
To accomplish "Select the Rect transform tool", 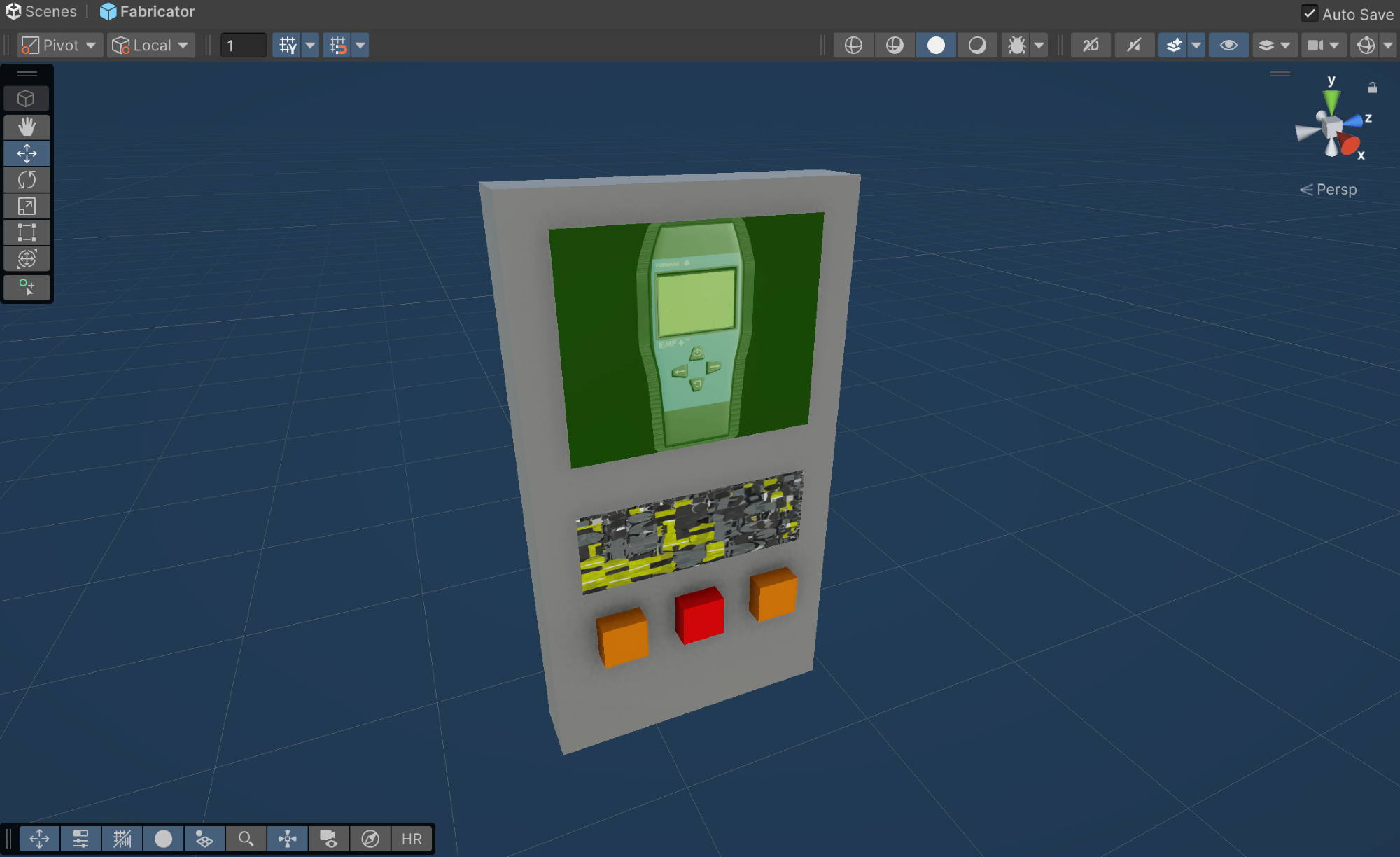I will 27,232.
